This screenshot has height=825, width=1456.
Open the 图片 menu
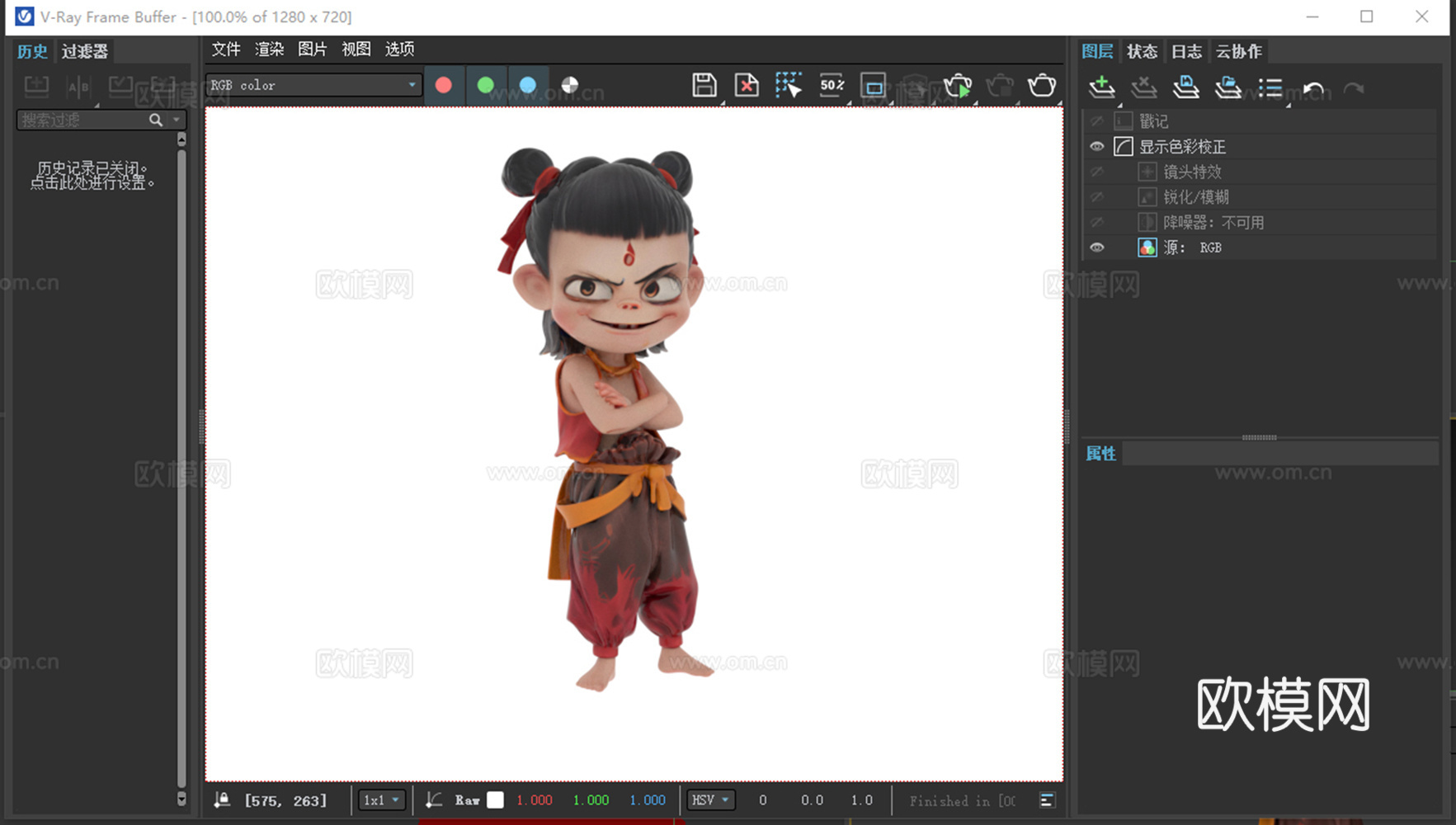(312, 49)
